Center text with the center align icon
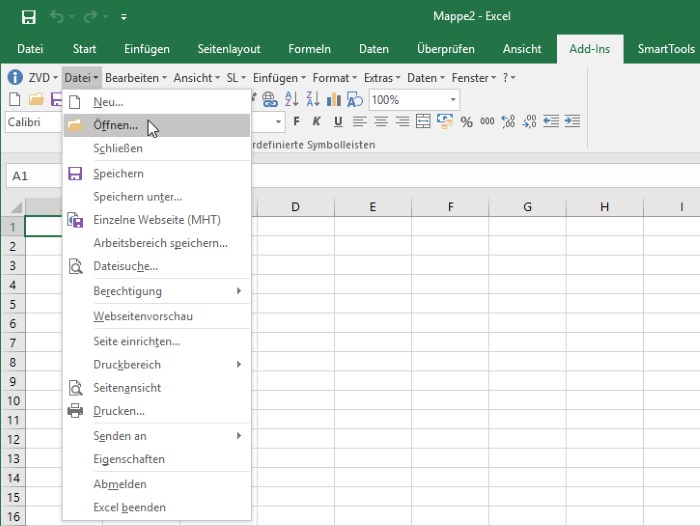 point(381,121)
